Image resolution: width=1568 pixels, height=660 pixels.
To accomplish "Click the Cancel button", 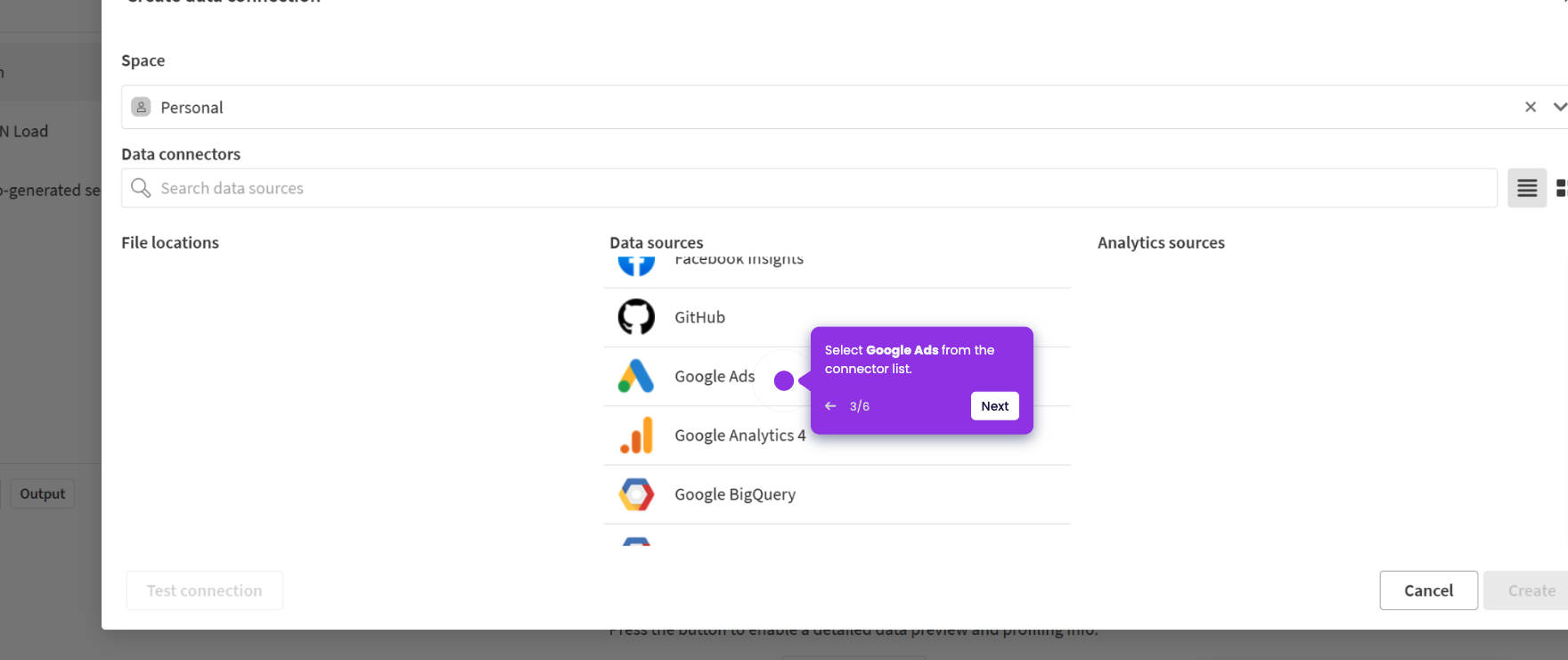I will [1428, 591].
